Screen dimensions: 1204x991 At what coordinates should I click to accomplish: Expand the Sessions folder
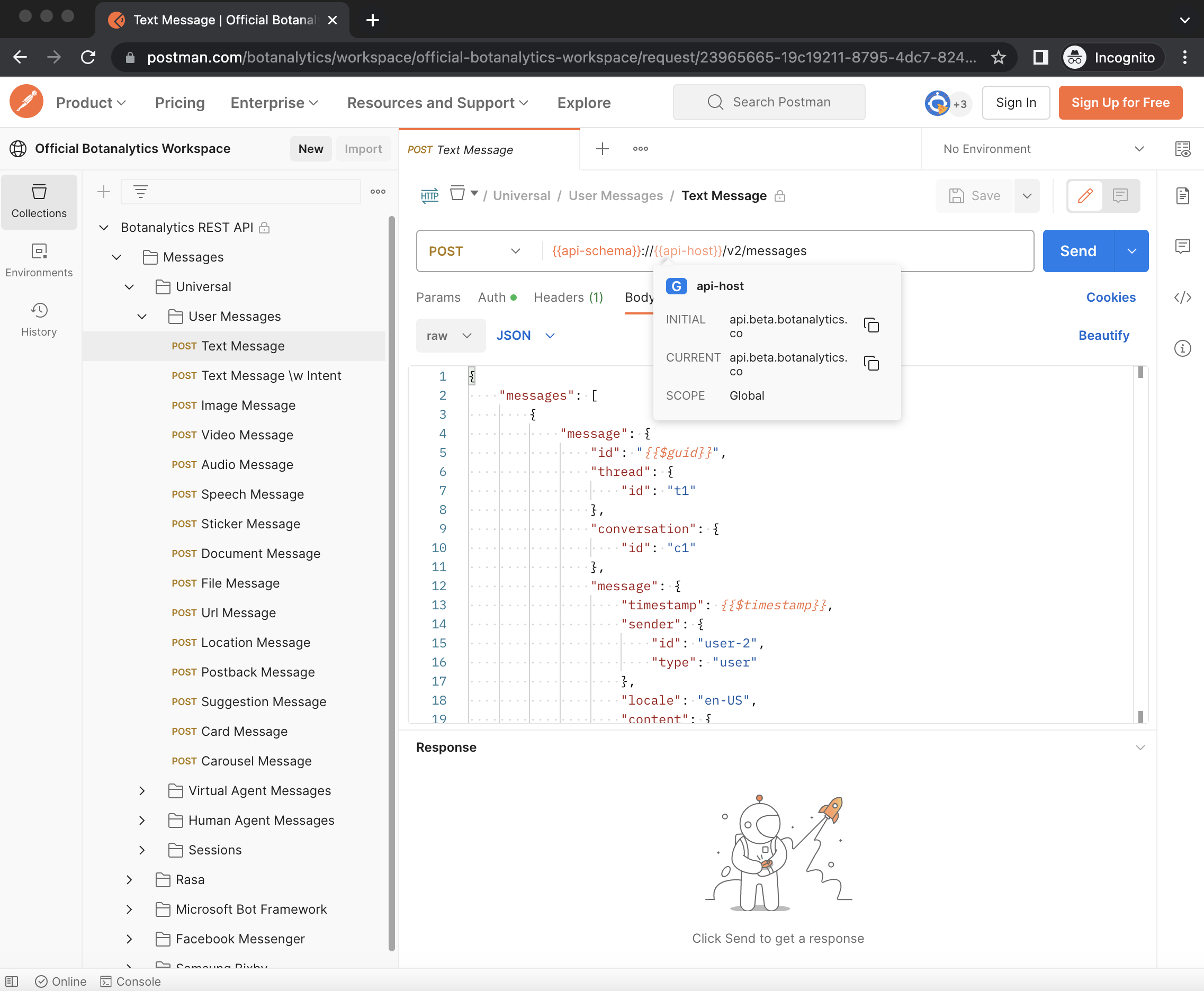(141, 850)
